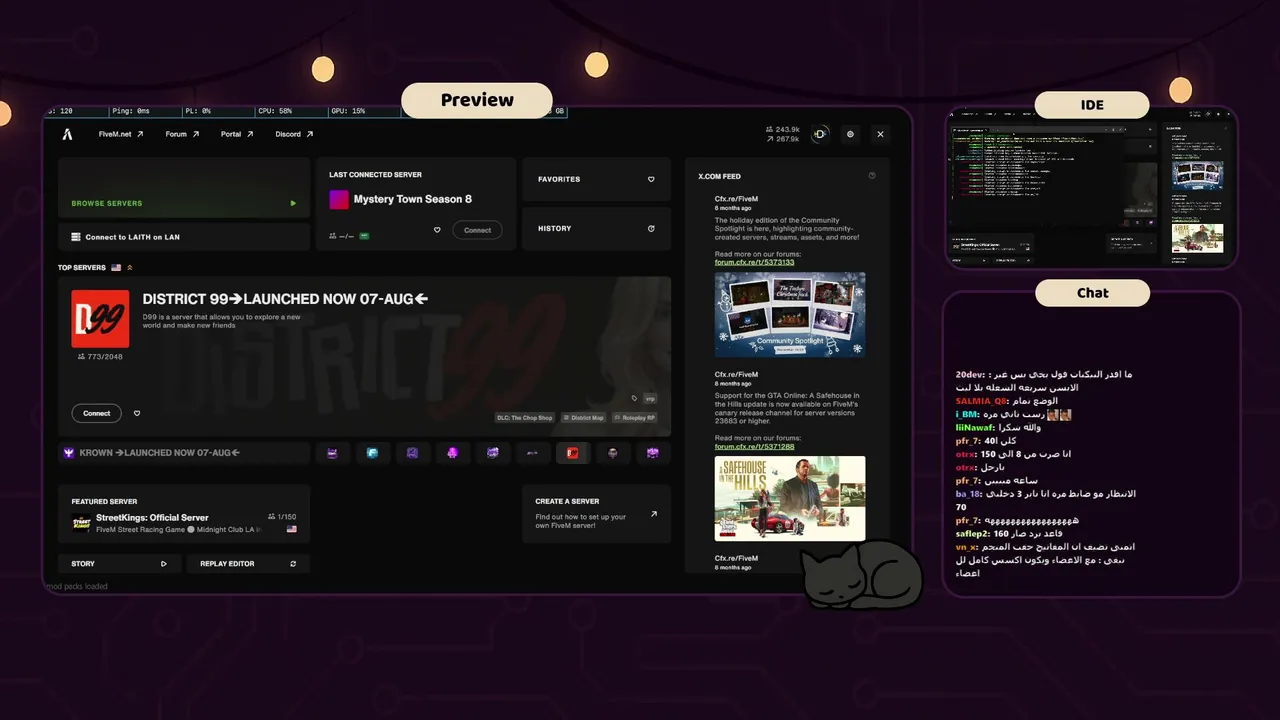Open the Discord link in the header
Image resolution: width=1280 pixels, height=720 pixels.
(x=294, y=134)
